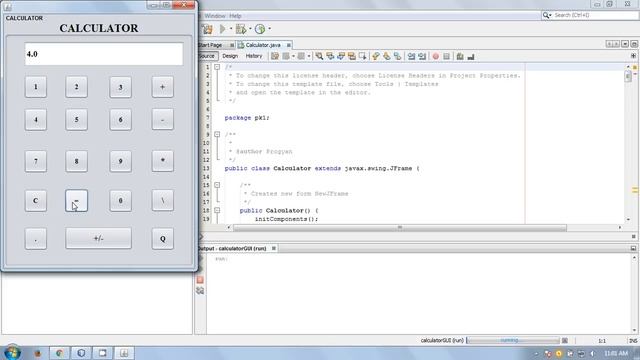Click the editor horizontal scrollbar
This screenshot has width=640, height=360.
tap(400, 227)
